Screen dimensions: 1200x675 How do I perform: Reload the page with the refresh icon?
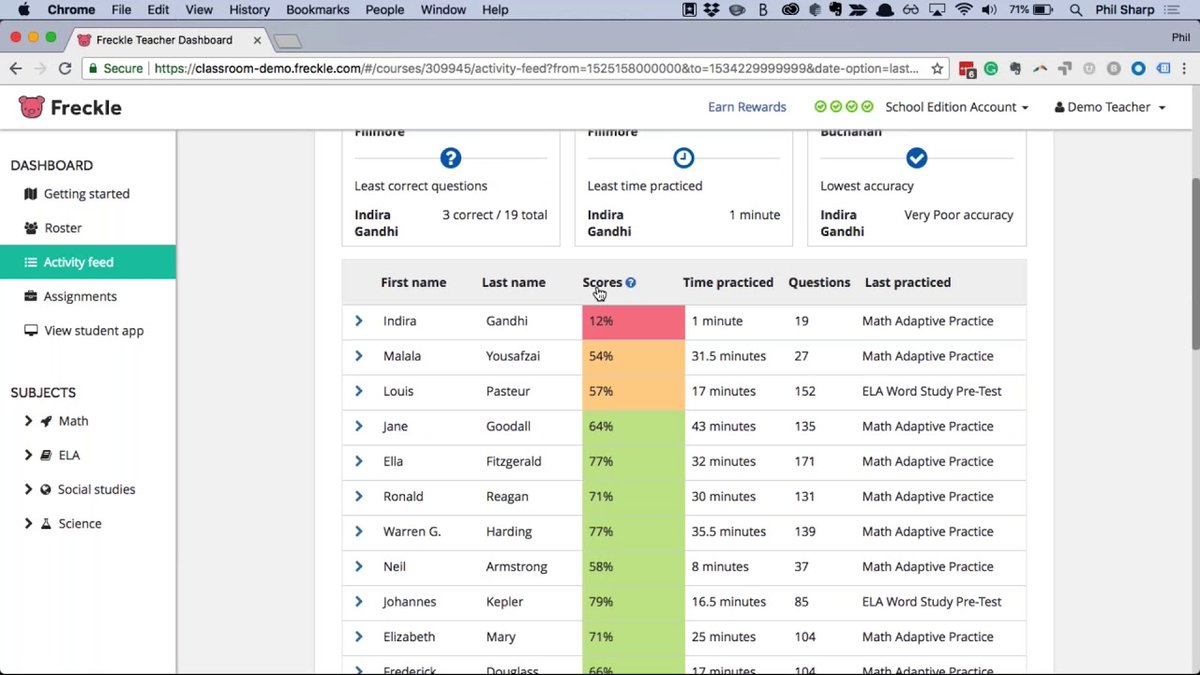(x=65, y=69)
